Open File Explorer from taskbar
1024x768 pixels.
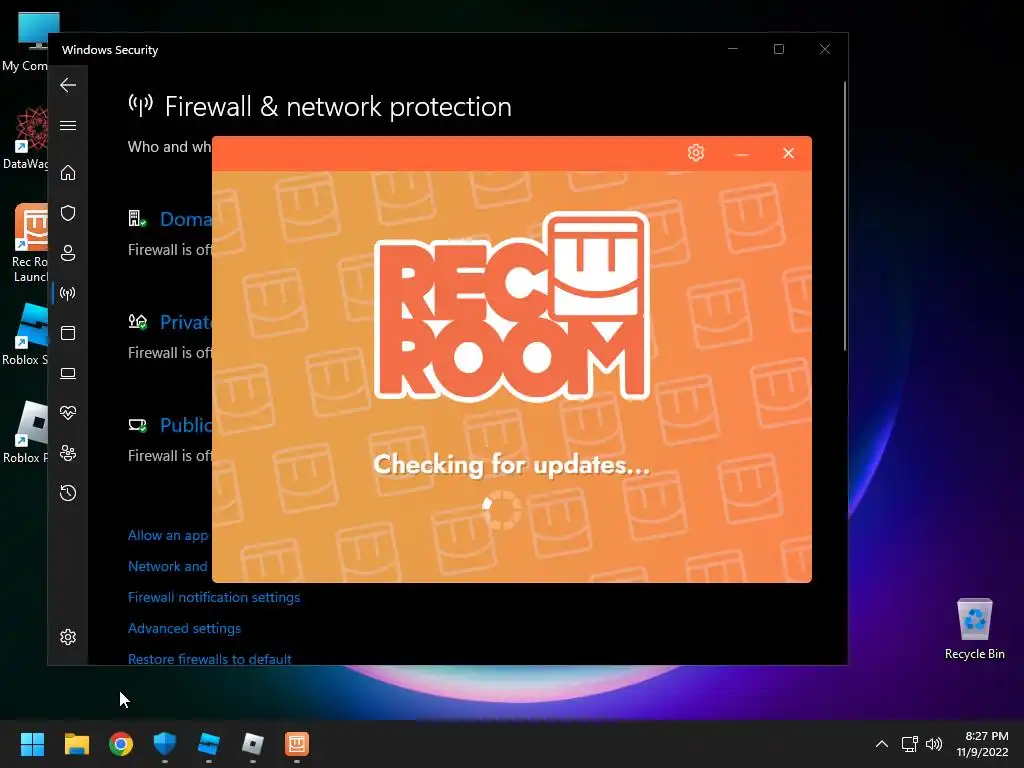(x=76, y=744)
